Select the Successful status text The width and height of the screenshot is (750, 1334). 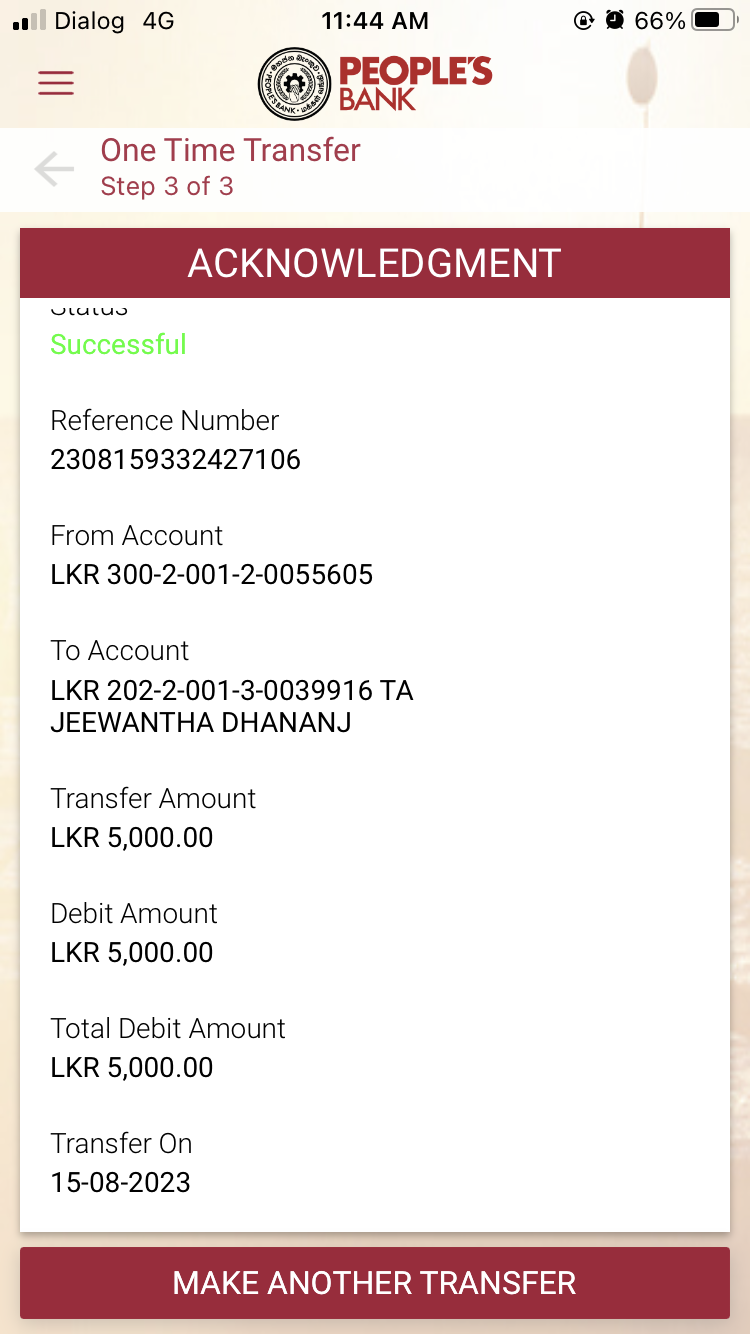click(x=118, y=344)
